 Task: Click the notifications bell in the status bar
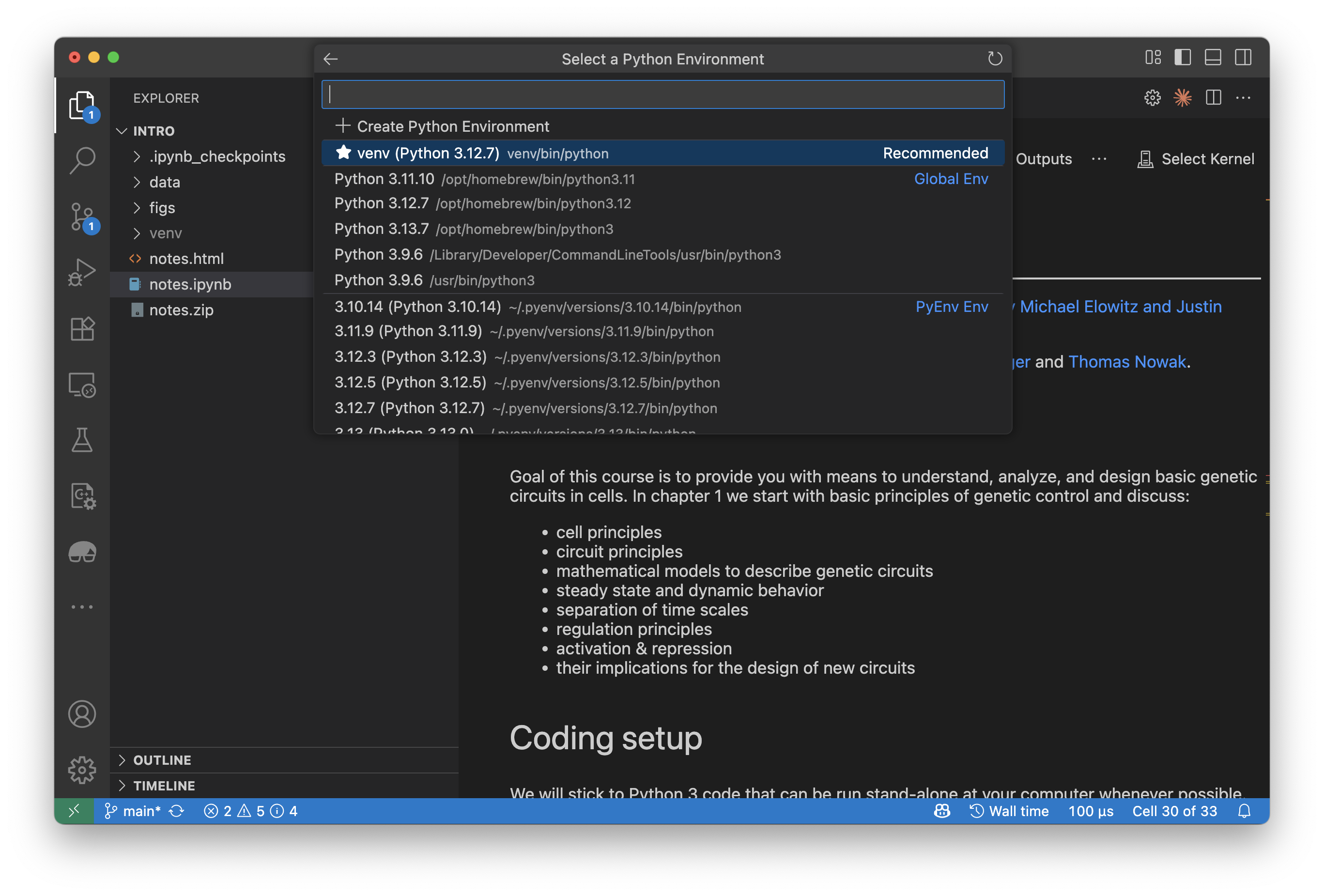coord(1246,811)
